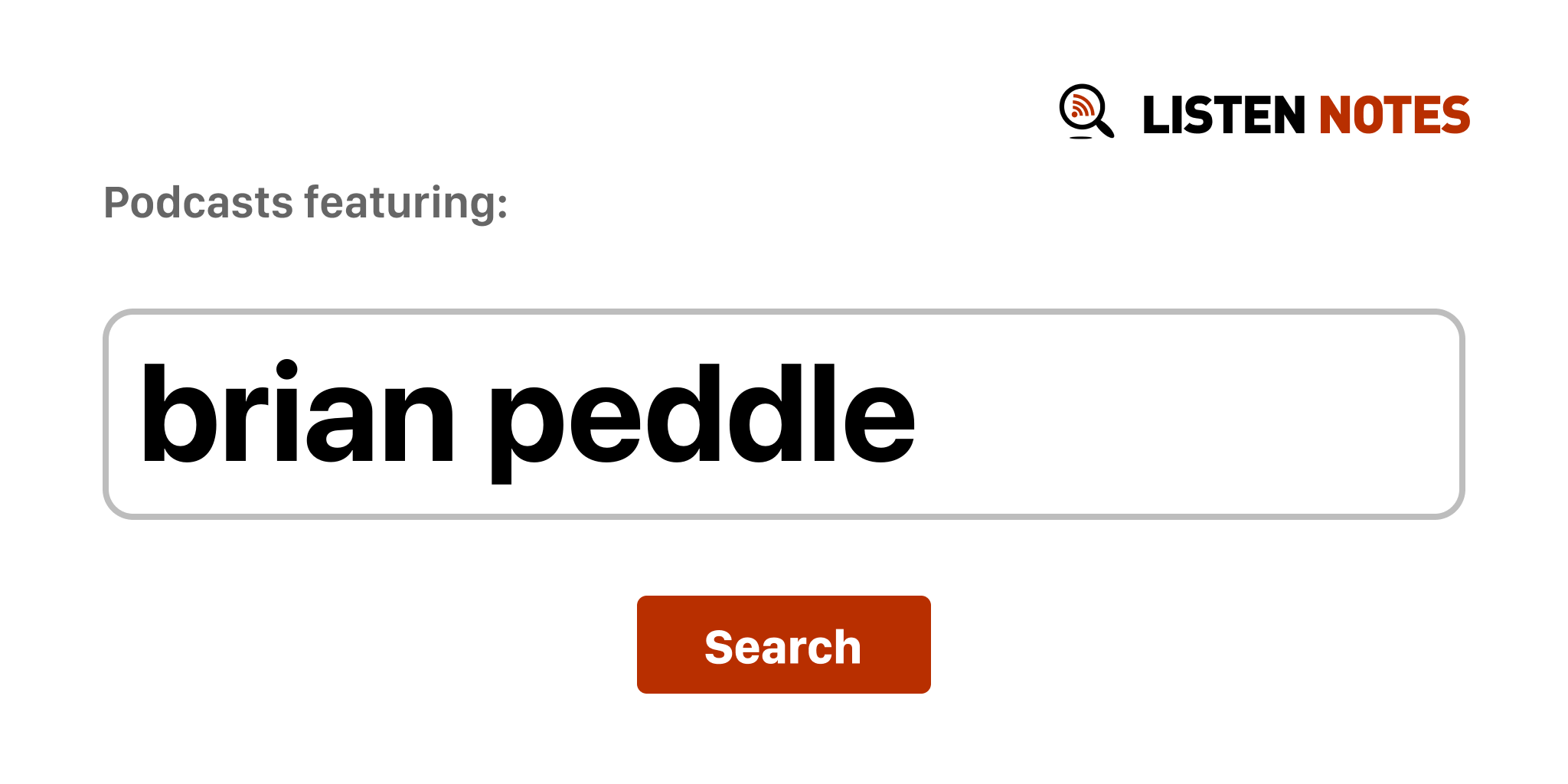The image size is (1568, 784).
Task: Click the Listen Notes magnifying glass logo
Action: tap(1086, 112)
